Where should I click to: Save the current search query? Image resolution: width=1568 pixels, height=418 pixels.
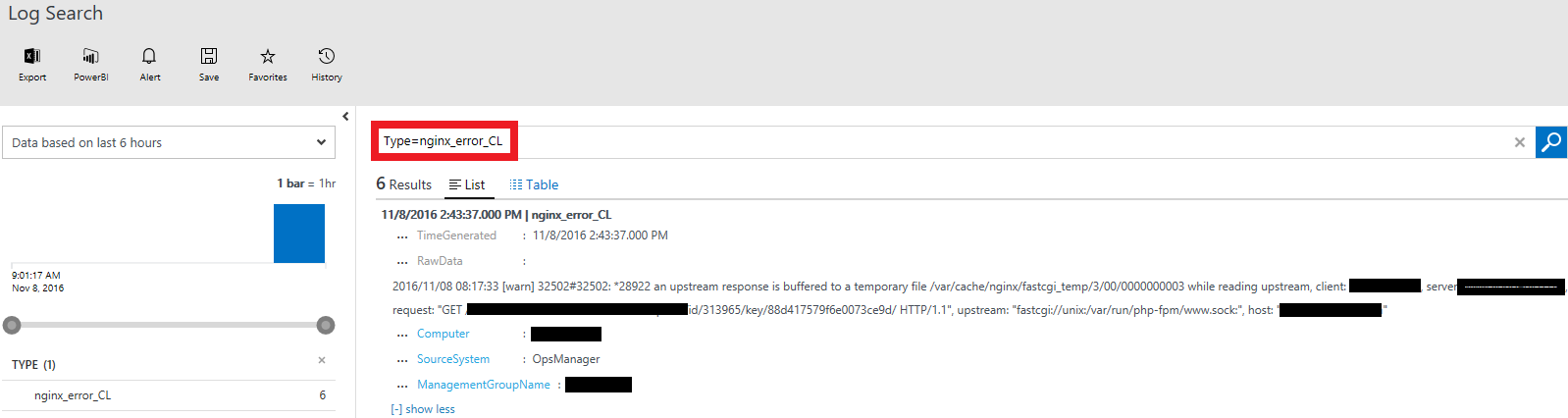pyautogui.click(x=209, y=56)
